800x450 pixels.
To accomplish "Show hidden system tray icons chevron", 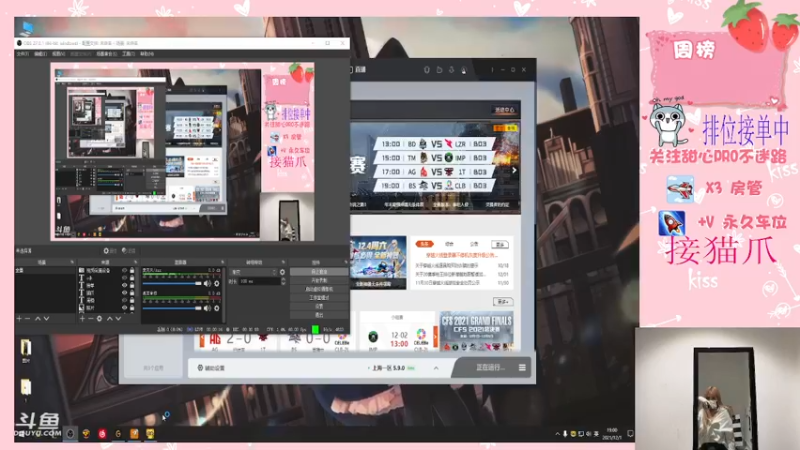I will click(x=557, y=434).
